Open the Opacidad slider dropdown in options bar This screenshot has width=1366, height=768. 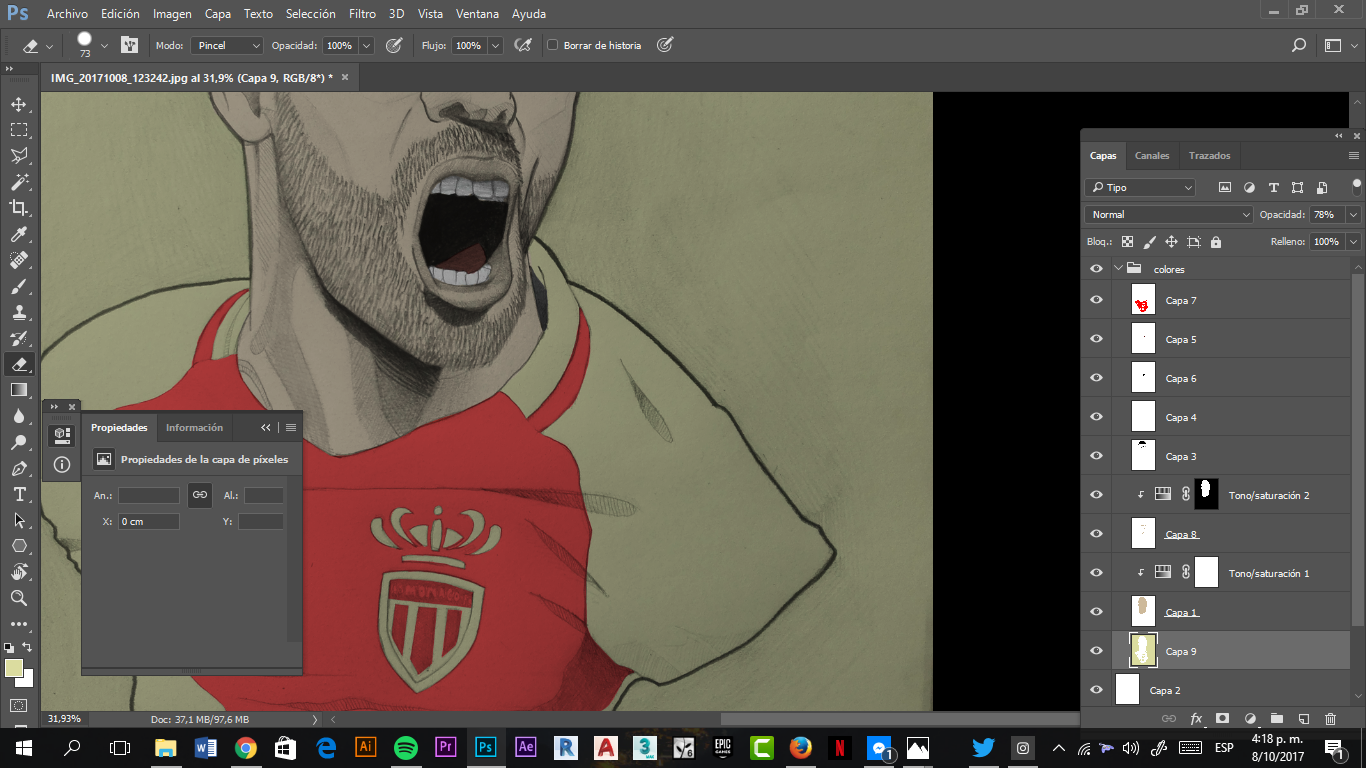[x=366, y=46]
